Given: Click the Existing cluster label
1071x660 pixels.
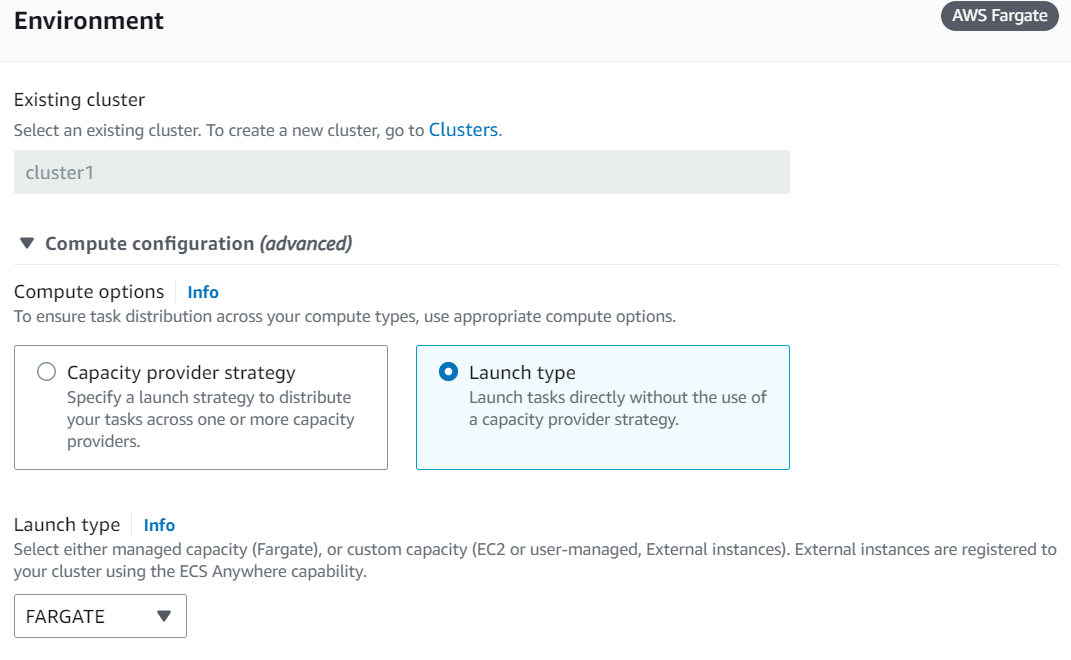Looking at the screenshot, I should click(x=79, y=100).
